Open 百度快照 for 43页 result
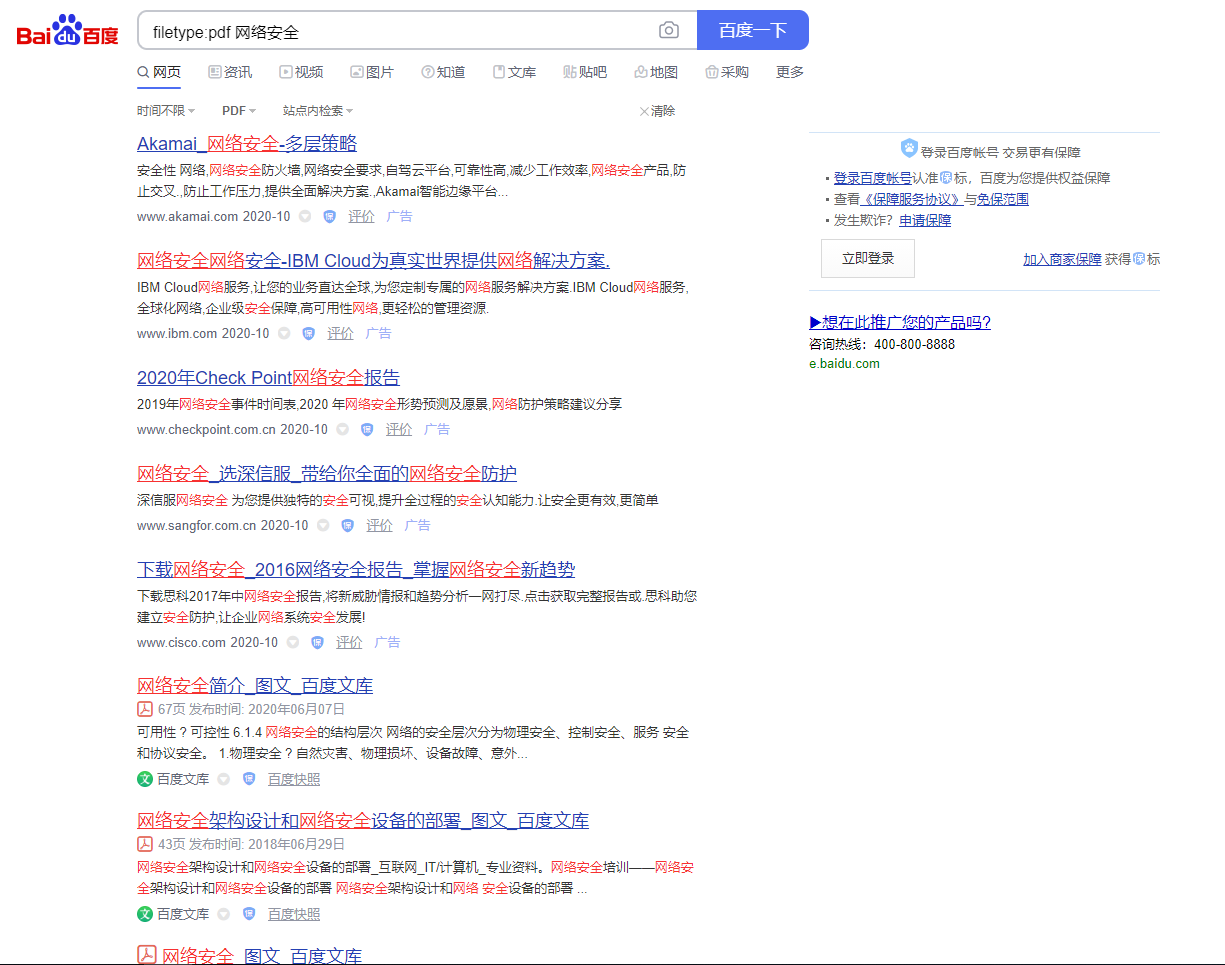The height and width of the screenshot is (965, 1225). (294, 914)
